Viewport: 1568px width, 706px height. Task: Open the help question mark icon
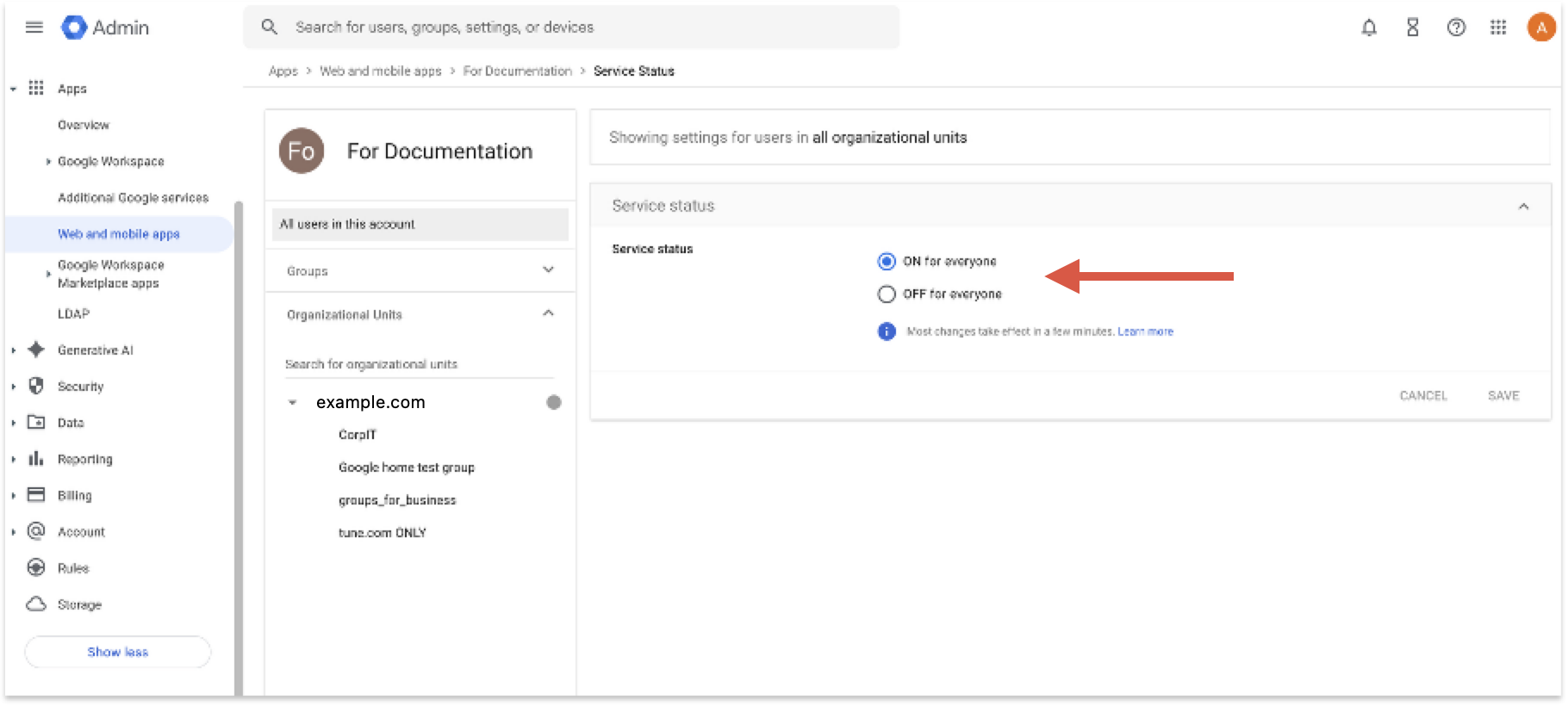click(1456, 28)
